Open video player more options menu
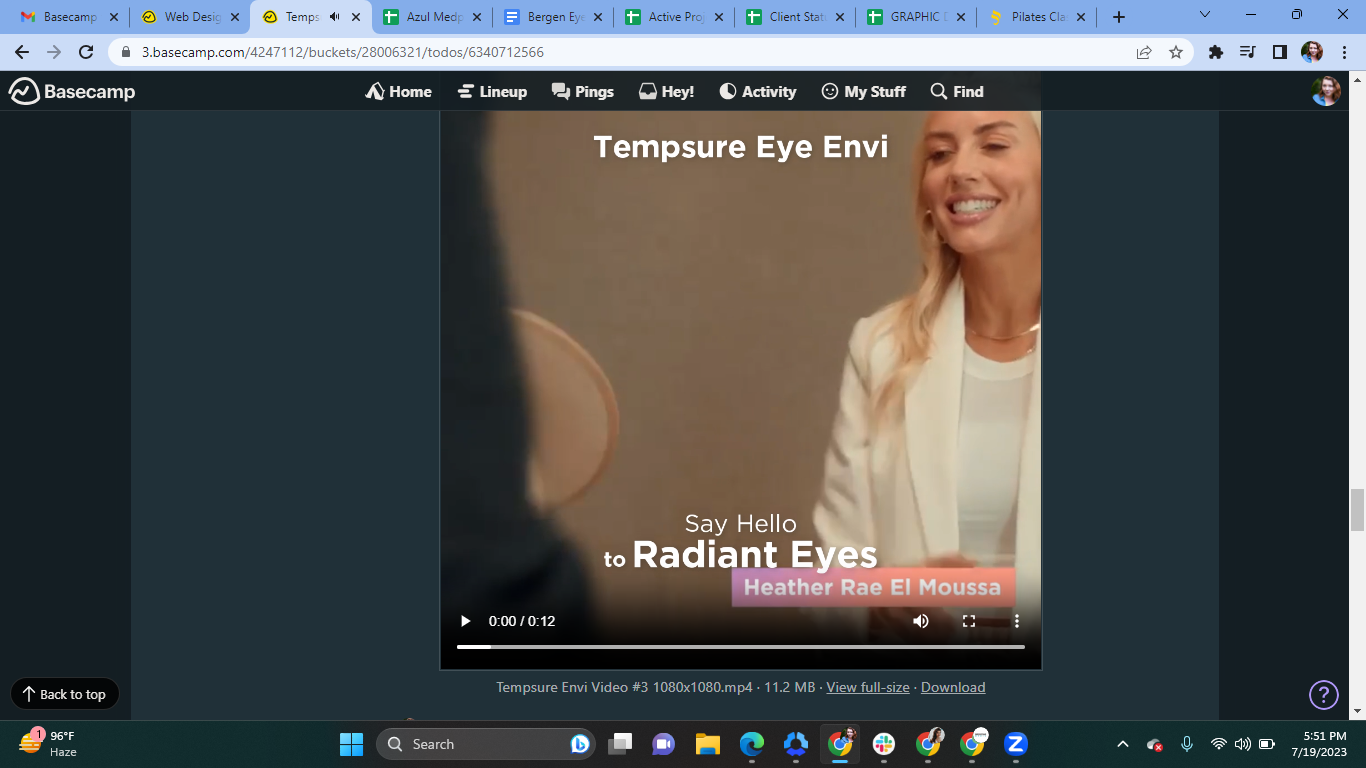 (x=1016, y=621)
